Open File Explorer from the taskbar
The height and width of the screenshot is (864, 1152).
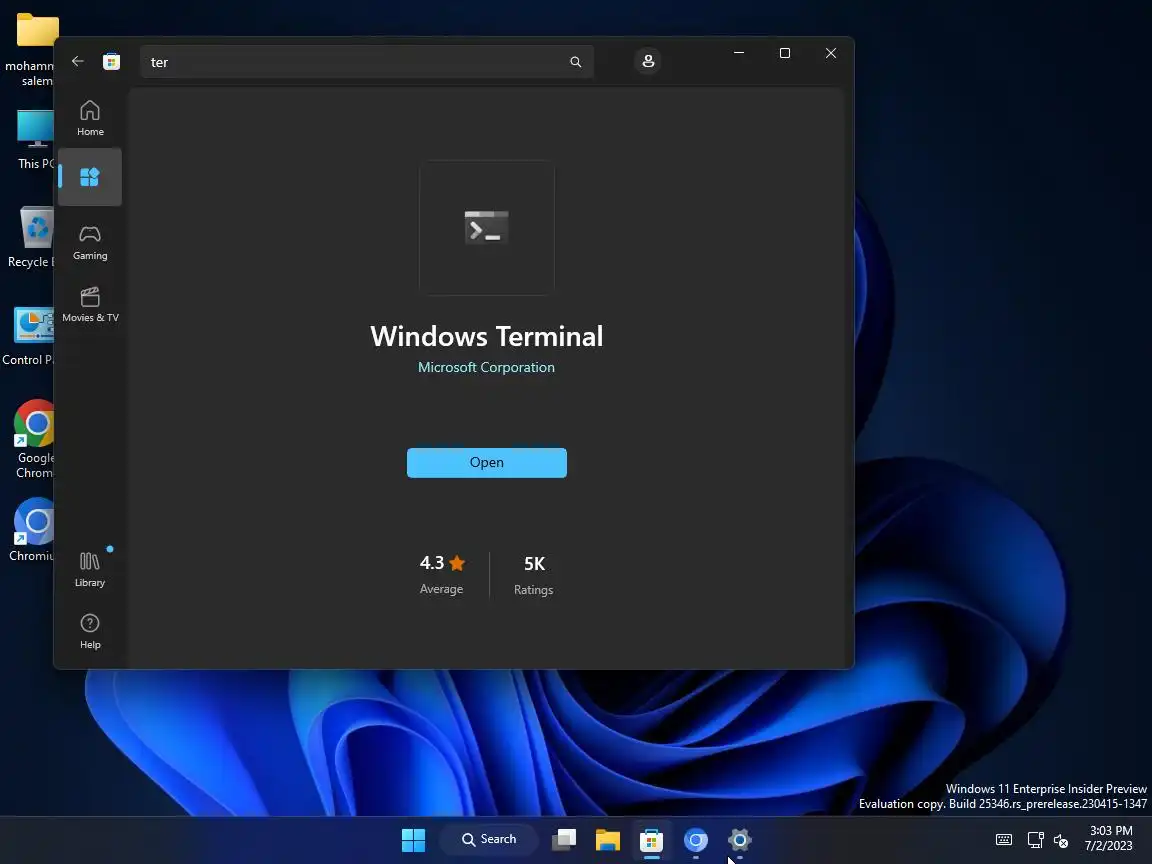608,840
